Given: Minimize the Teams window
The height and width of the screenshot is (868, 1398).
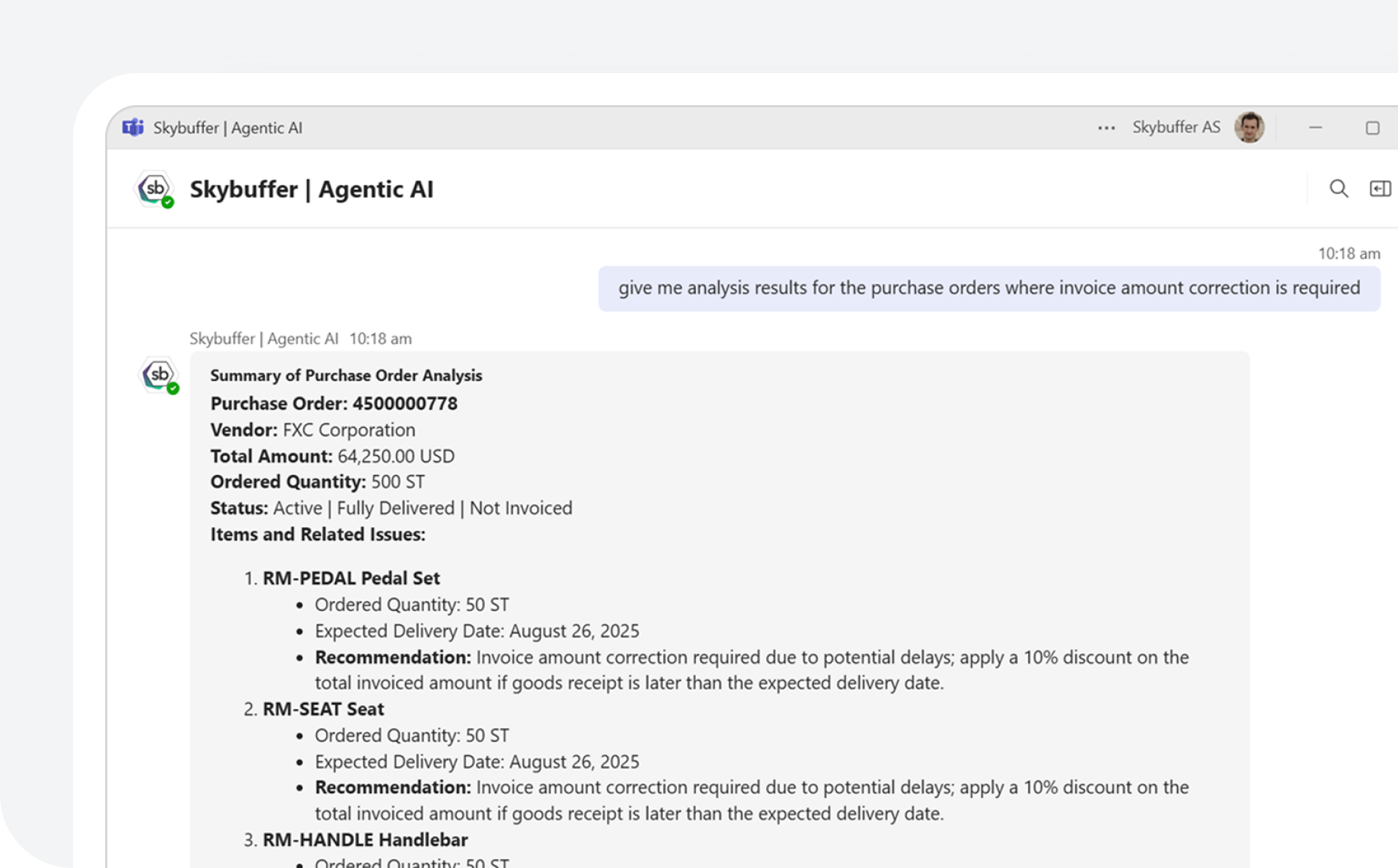Looking at the screenshot, I should pos(1315,128).
